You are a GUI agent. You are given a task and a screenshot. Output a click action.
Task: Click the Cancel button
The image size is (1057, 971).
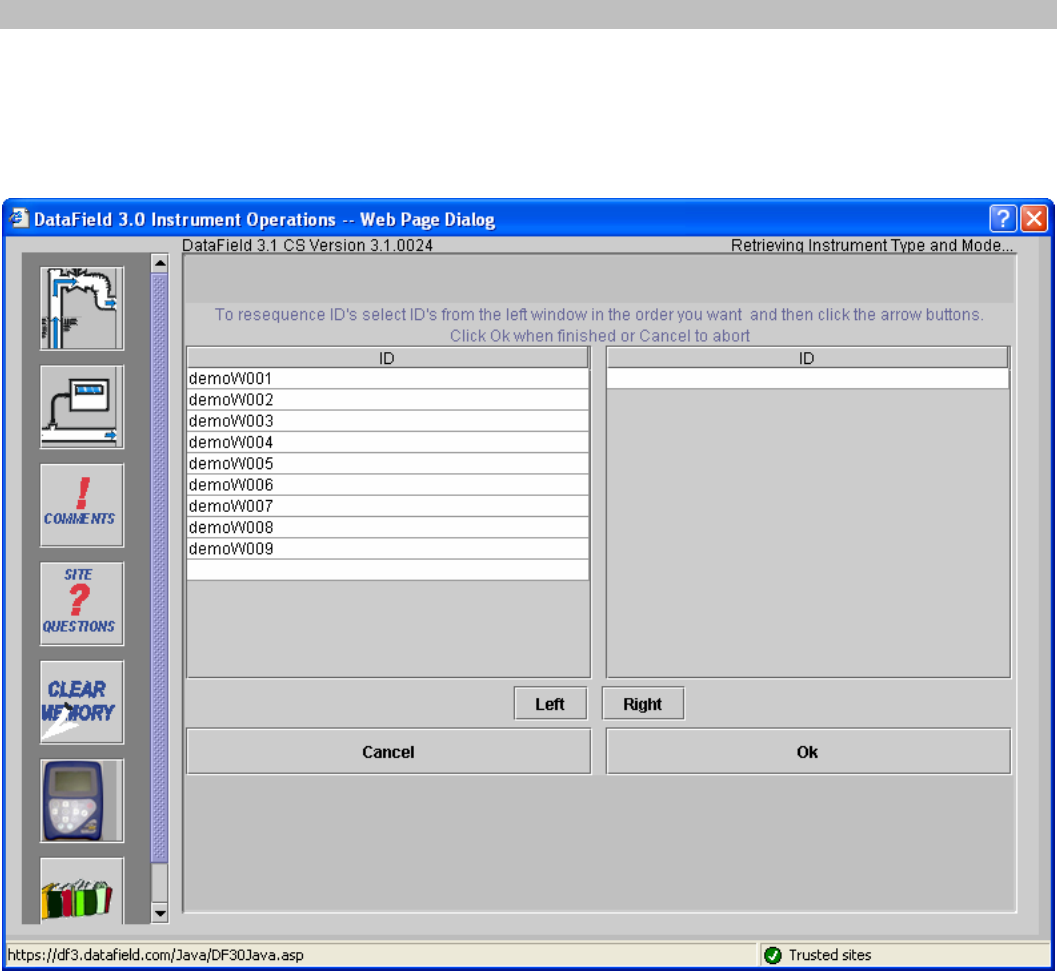(x=388, y=752)
